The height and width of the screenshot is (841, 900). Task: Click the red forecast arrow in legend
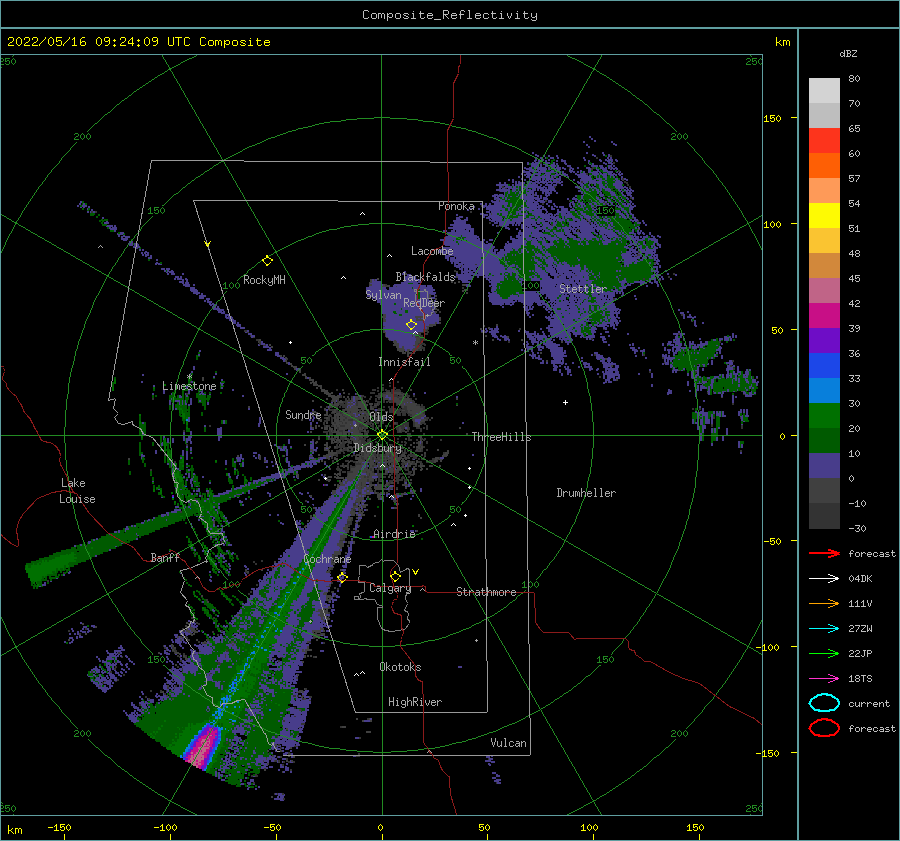pos(824,553)
